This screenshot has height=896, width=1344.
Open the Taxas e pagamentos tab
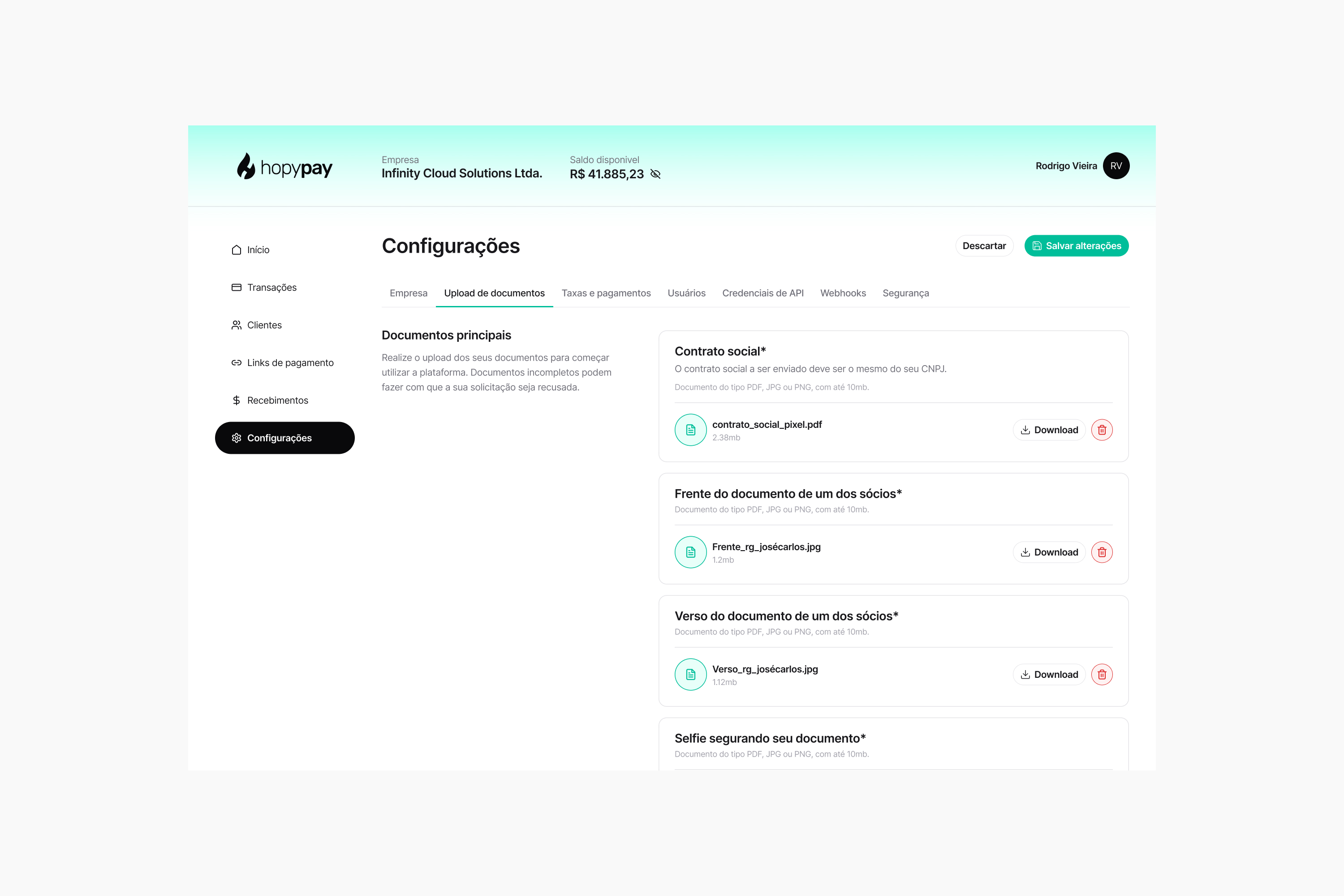pos(606,293)
